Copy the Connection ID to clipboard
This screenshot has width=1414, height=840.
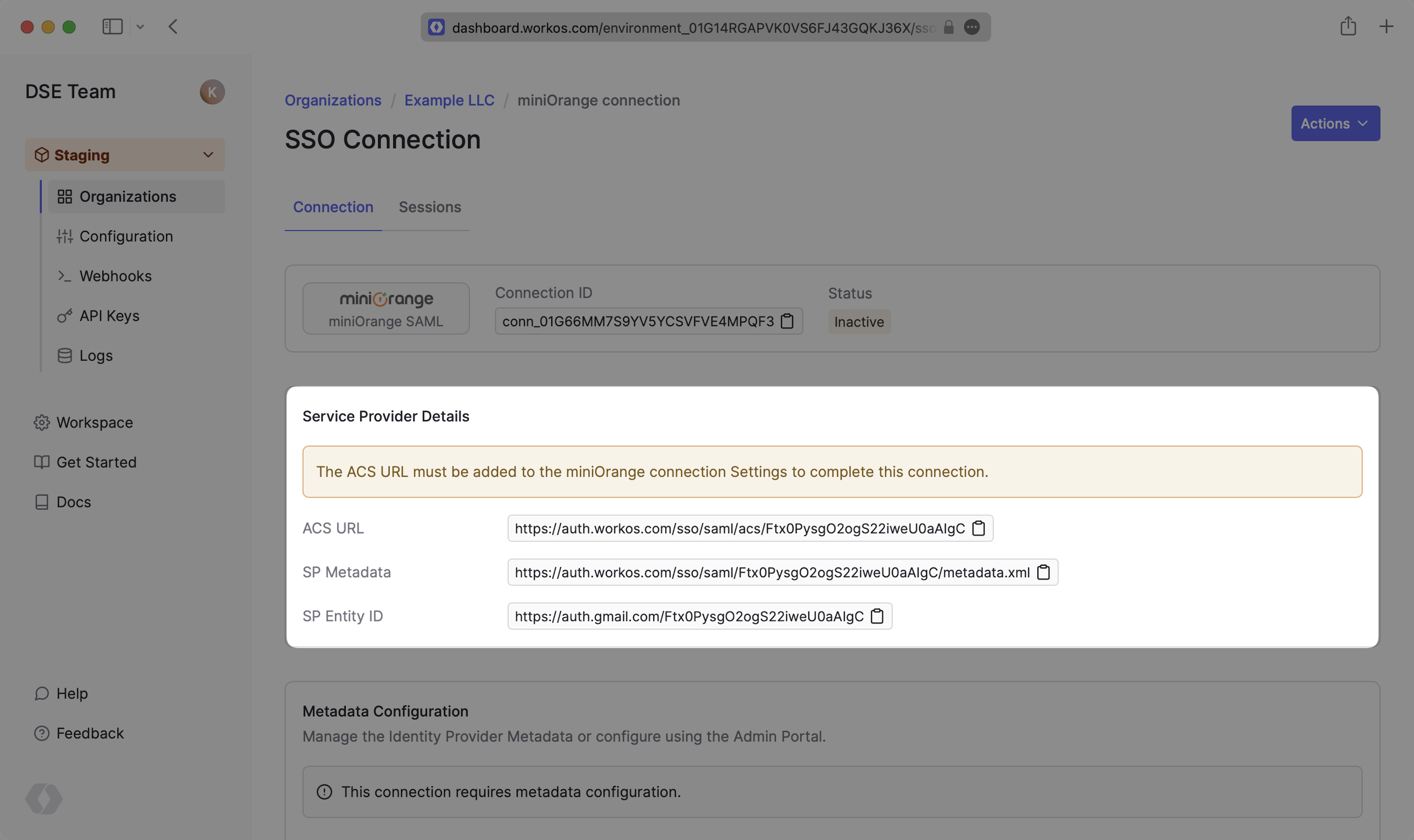(x=787, y=321)
